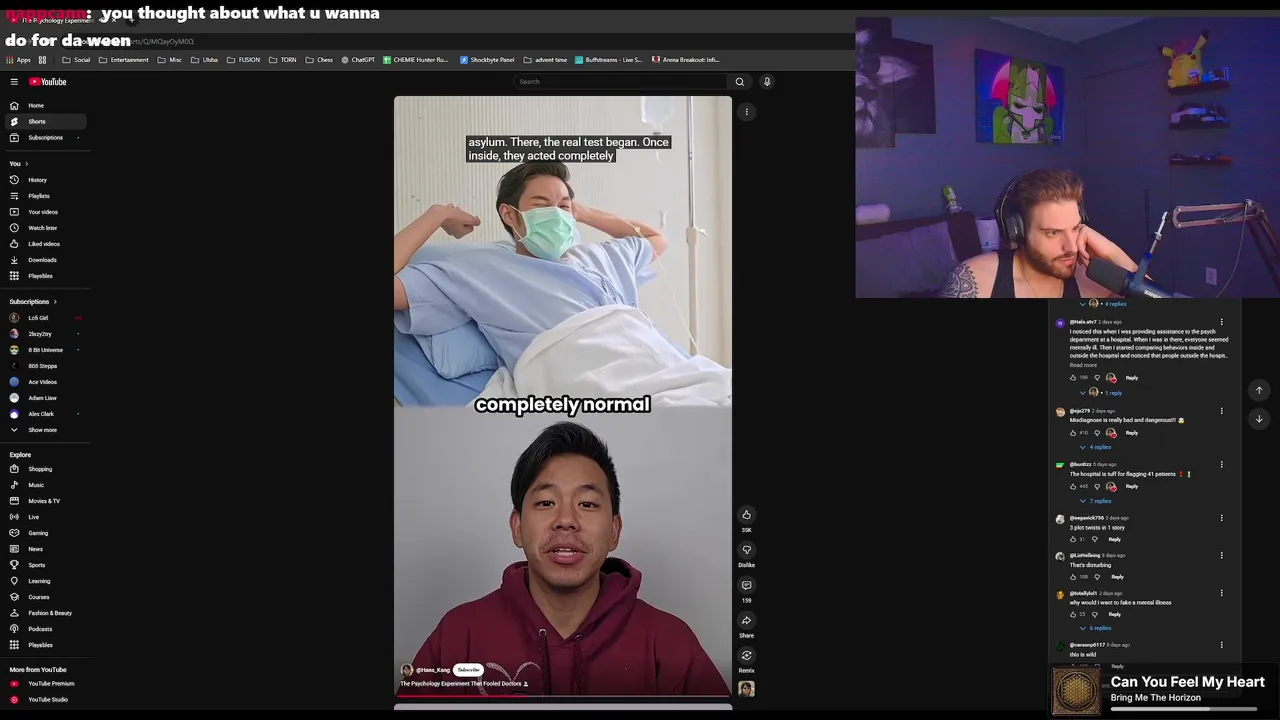Image resolution: width=1280 pixels, height=720 pixels.
Task: Expand the Subscriptions heading chevron
Action: [55, 302]
